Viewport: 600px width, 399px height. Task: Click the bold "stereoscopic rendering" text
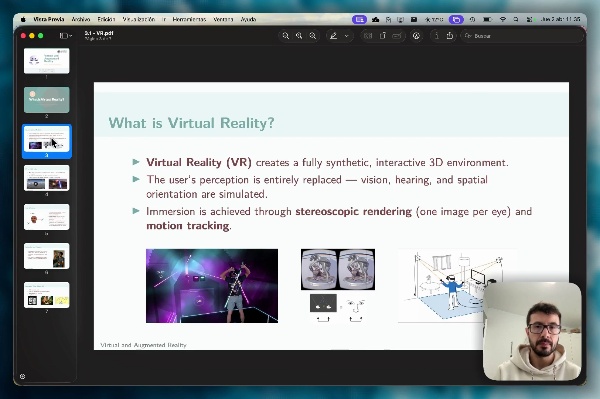point(353,212)
